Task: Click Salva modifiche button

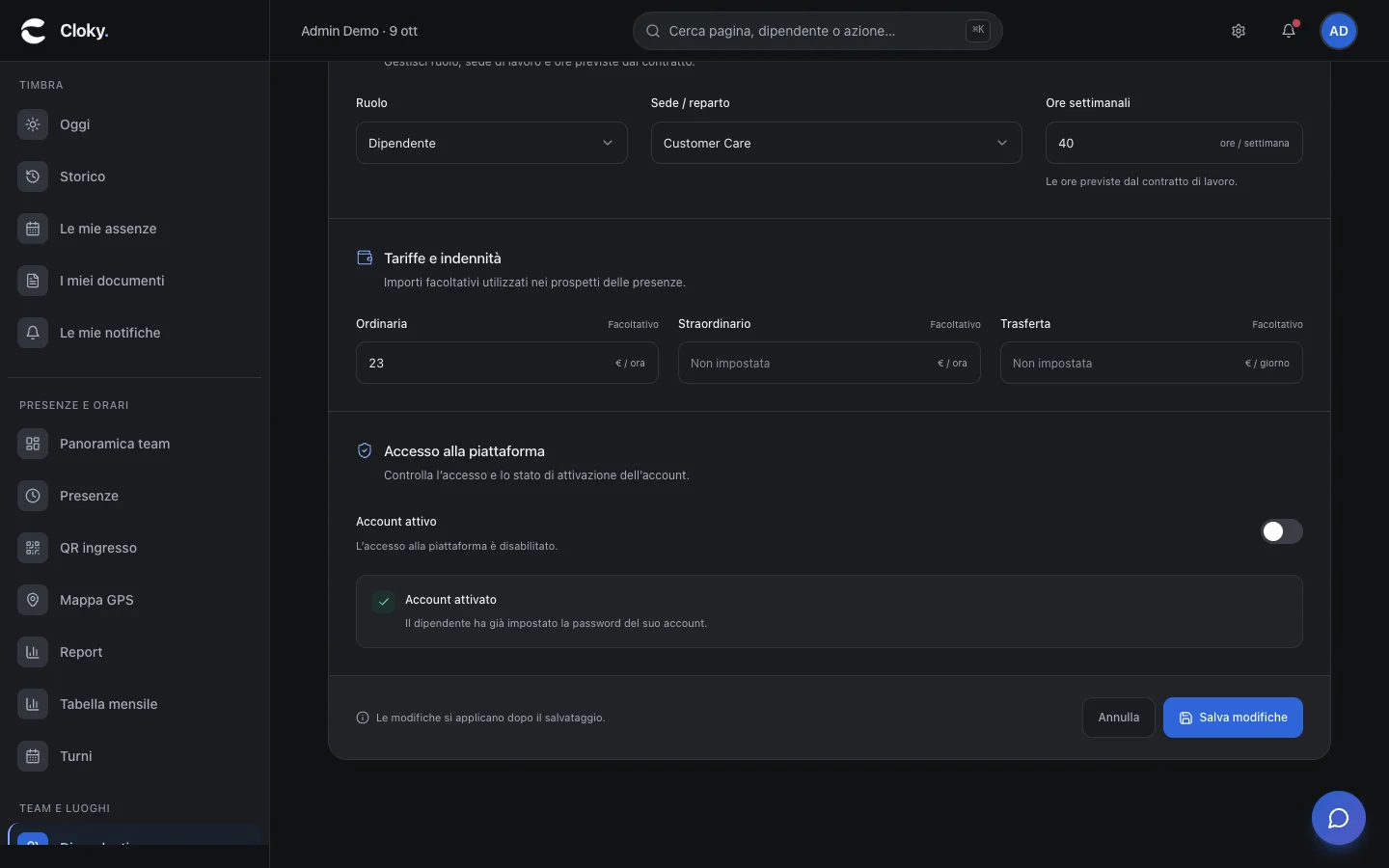Action: point(1233,718)
